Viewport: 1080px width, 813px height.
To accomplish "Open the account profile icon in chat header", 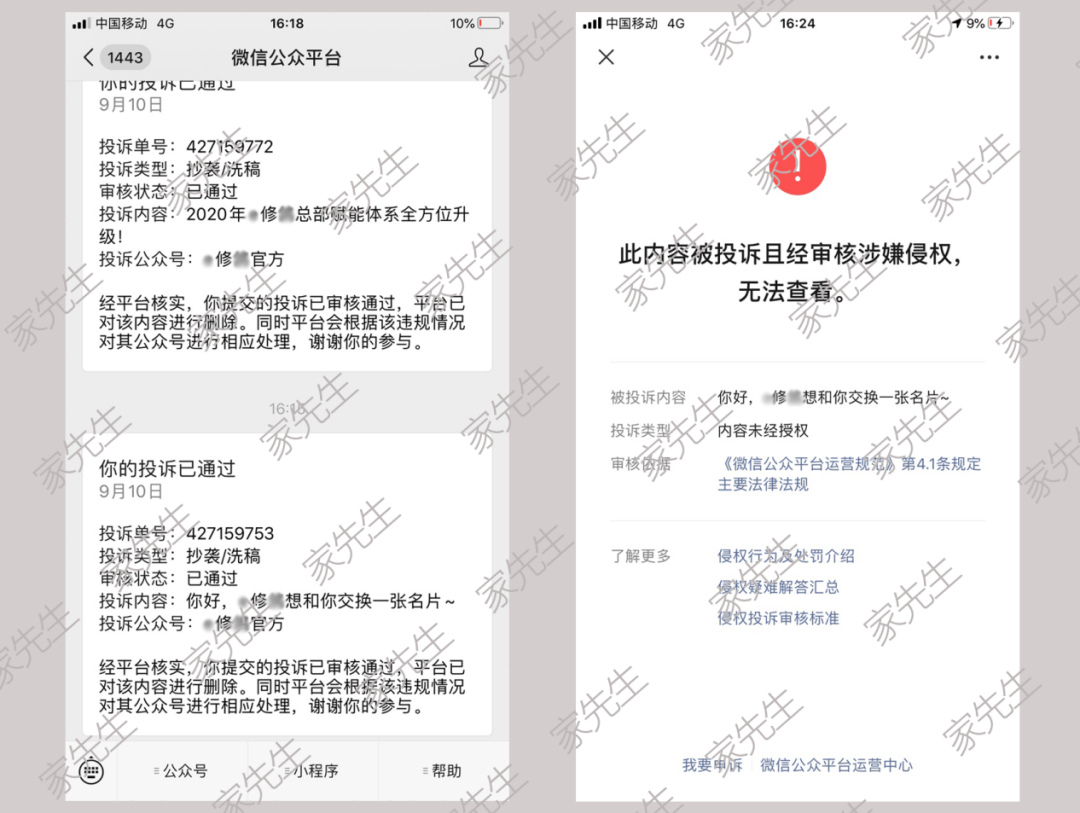I will [479, 57].
